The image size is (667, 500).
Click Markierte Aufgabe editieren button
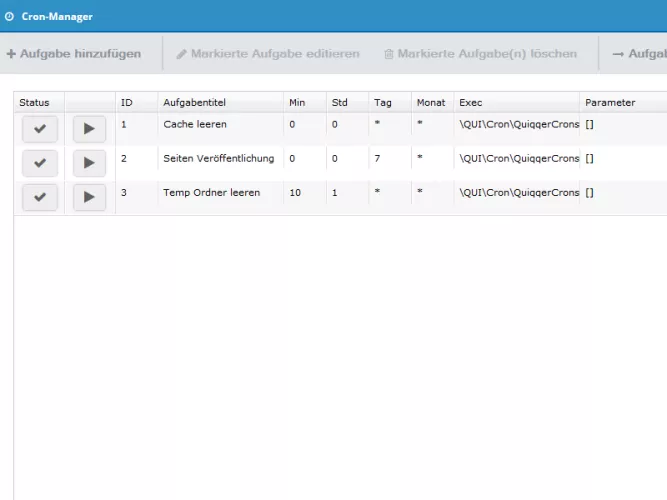[x=268, y=53]
